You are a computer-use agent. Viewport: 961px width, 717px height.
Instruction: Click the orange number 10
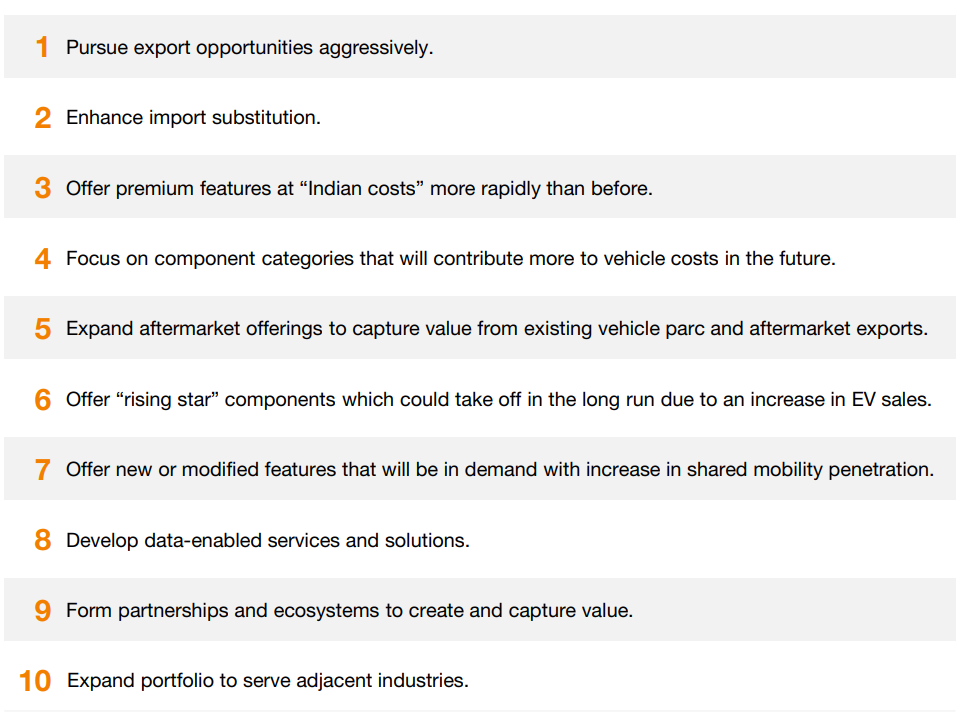[35, 681]
